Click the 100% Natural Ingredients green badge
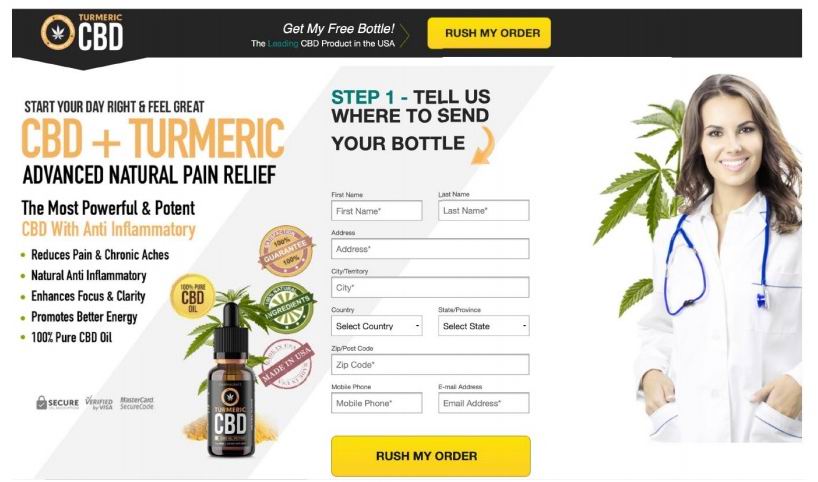 [287, 307]
